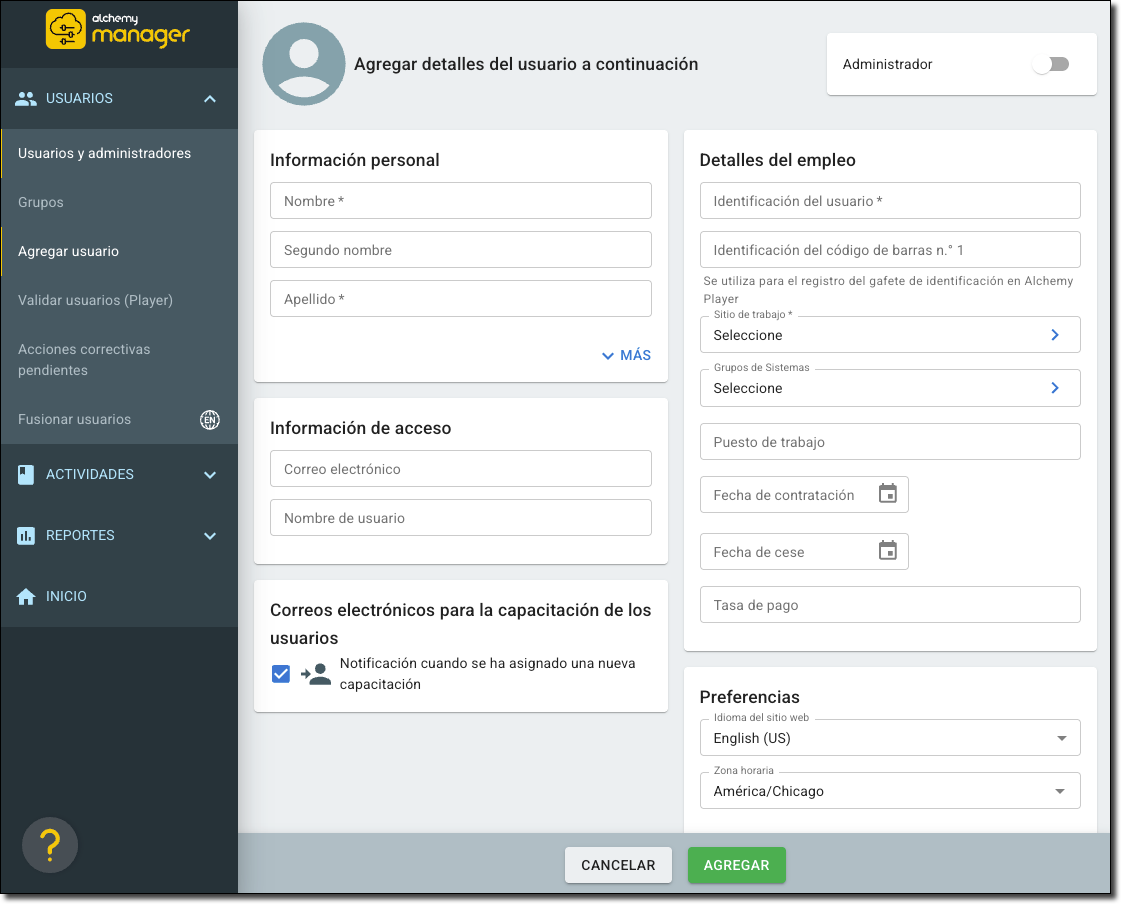1121x904 pixels.
Task: Focus the Identificación del usuario field
Action: [890, 201]
